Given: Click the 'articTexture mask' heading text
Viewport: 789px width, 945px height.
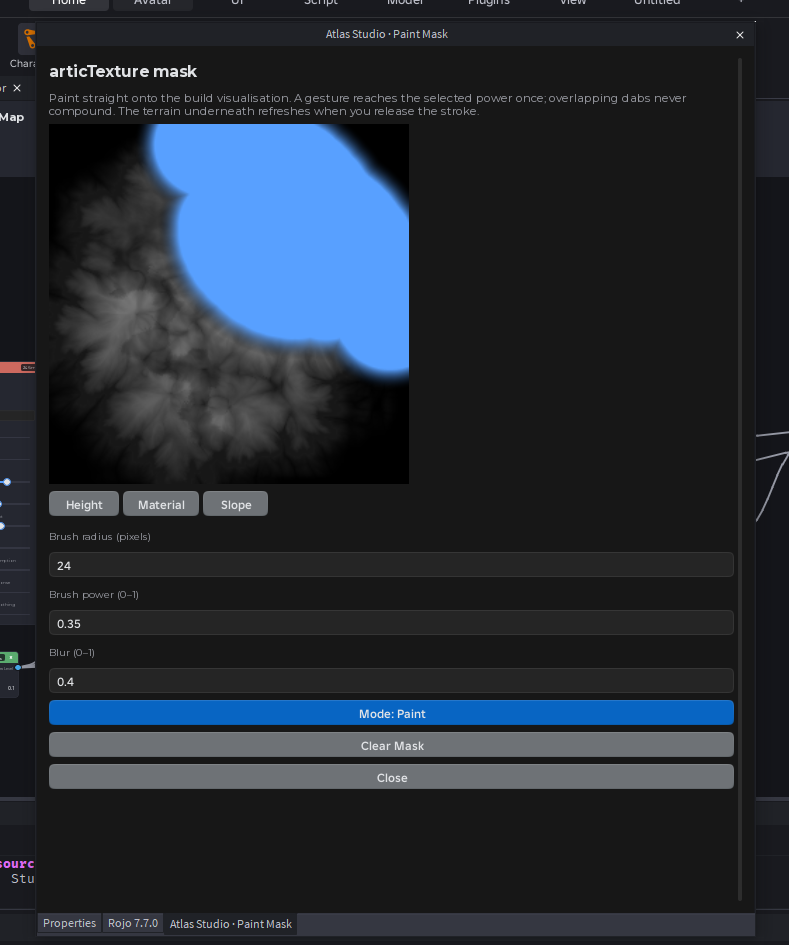Looking at the screenshot, I should pos(123,71).
